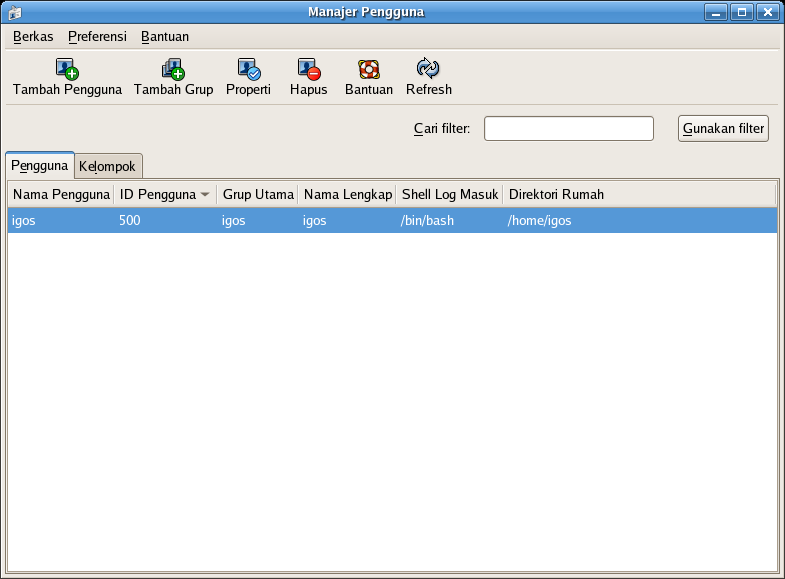Switch to the Kelompok tab

[107, 167]
